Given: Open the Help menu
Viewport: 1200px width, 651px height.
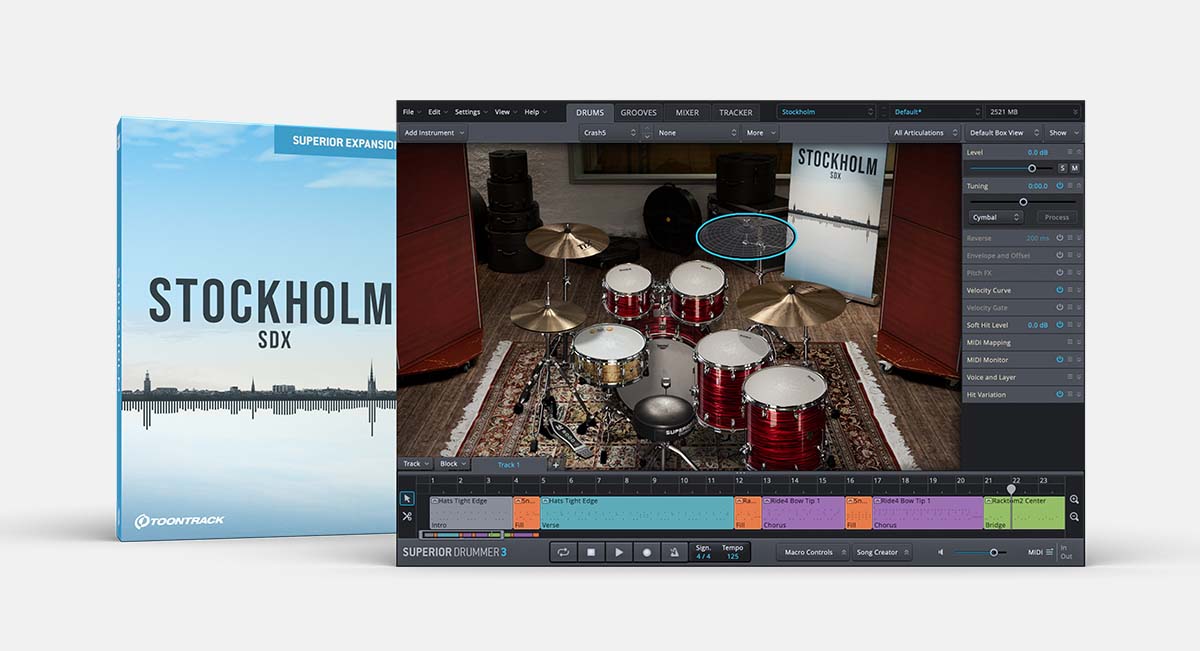Looking at the screenshot, I should click(534, 112).
